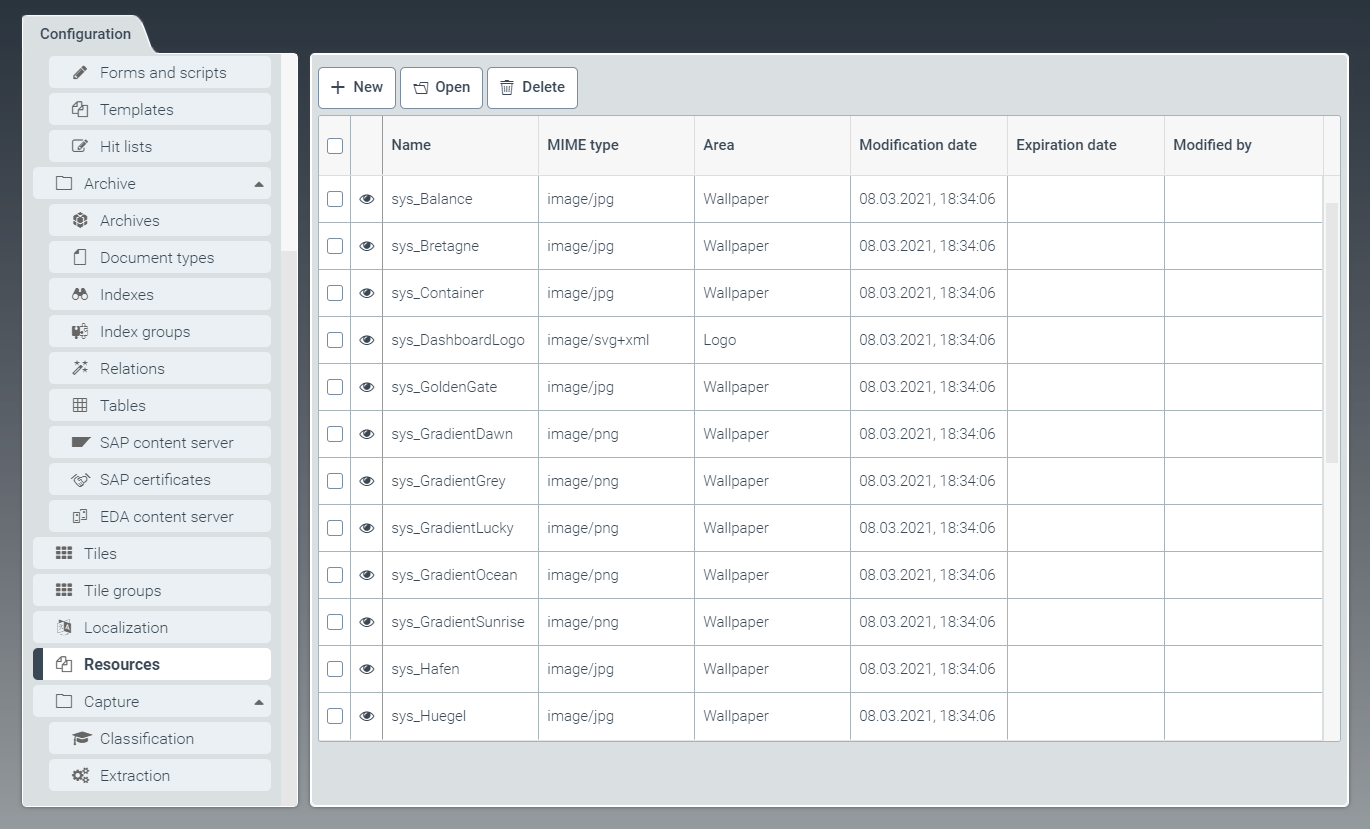Image resolution: width=1370 pixels, height=829 pixels.
Task: Click the cube icon next to Archives
Action: tap(80, 221)
